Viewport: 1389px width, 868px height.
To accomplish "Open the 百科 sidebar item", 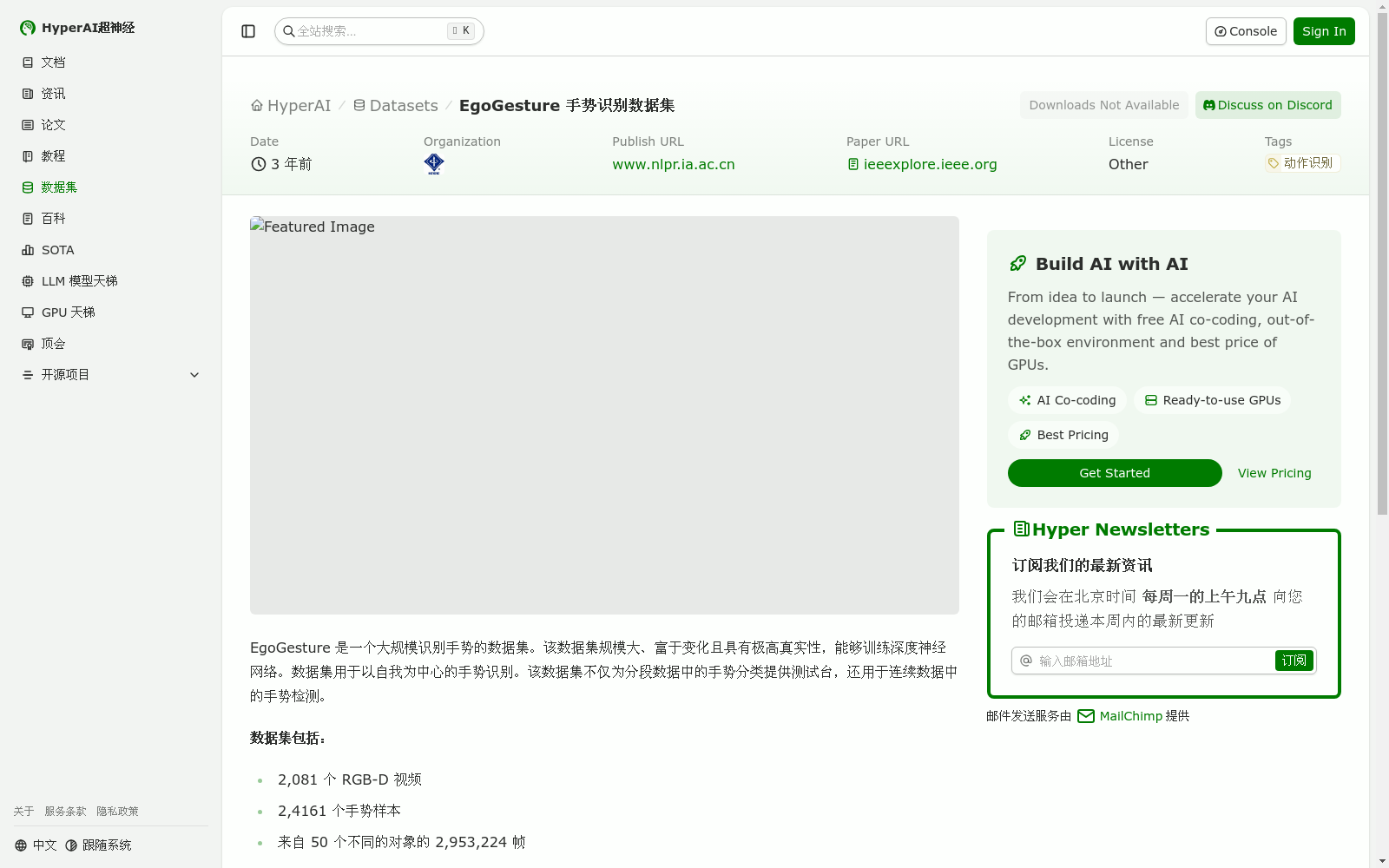I will pyautogui.click(x=111, y=219).
